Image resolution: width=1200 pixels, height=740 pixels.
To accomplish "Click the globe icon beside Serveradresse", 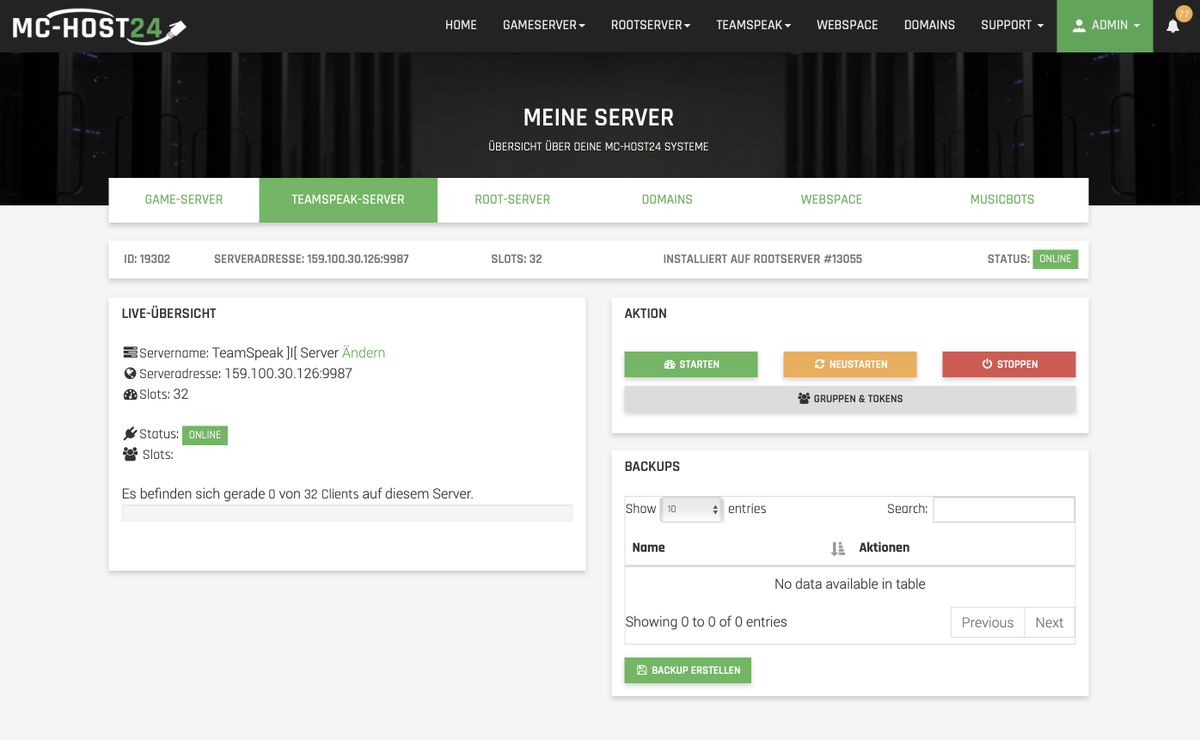I will [130, 374].
